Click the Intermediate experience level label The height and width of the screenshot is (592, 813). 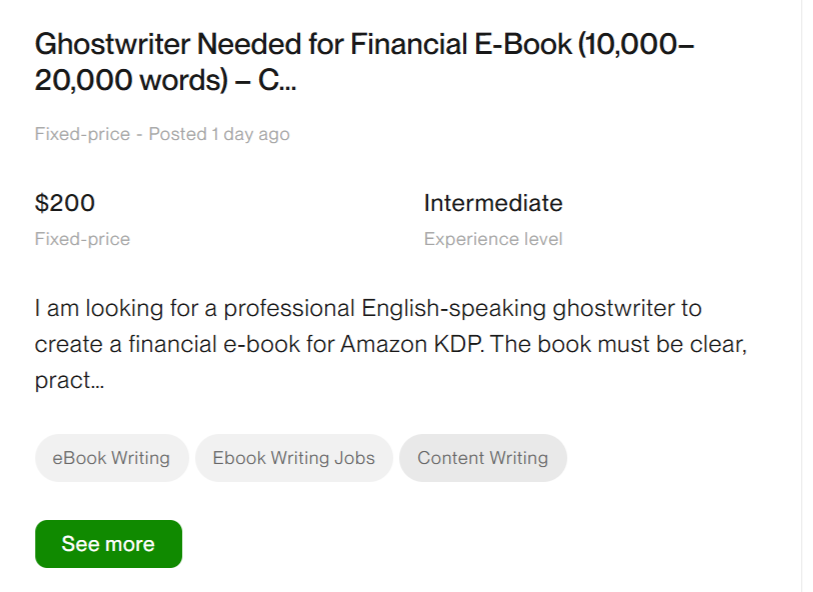[x=493, y=203]
